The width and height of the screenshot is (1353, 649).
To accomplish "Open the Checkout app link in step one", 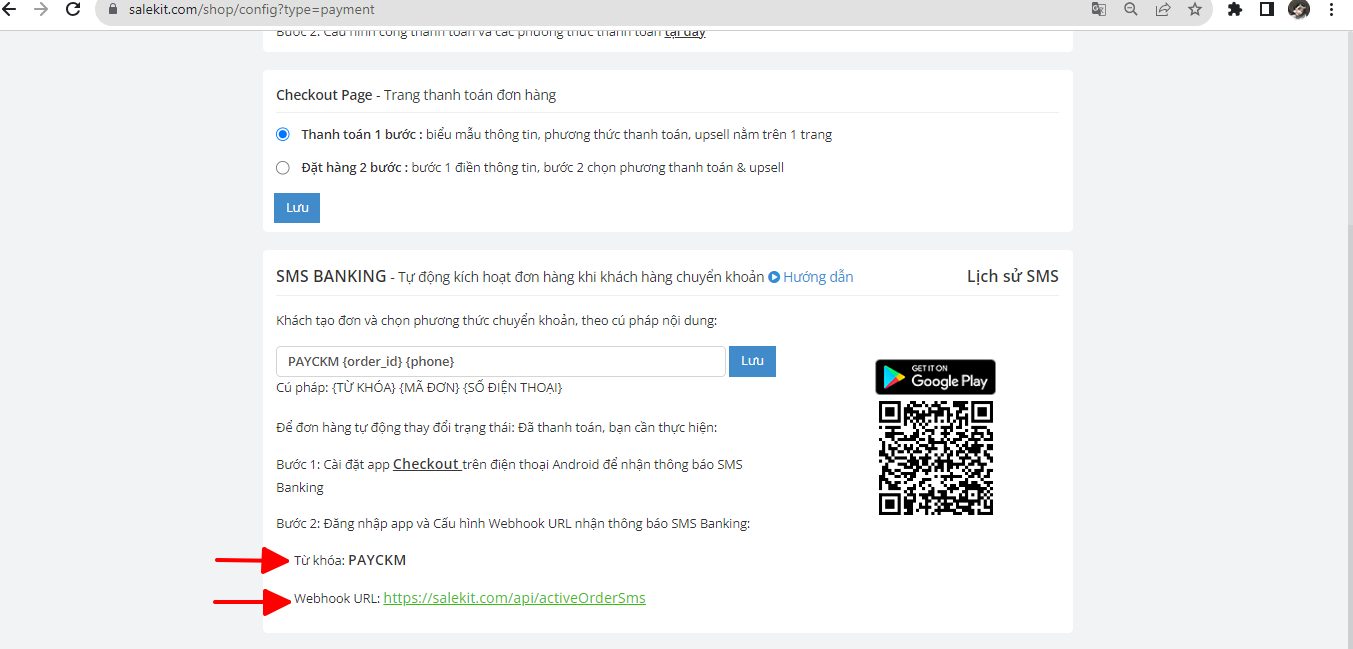I will 426,464.
